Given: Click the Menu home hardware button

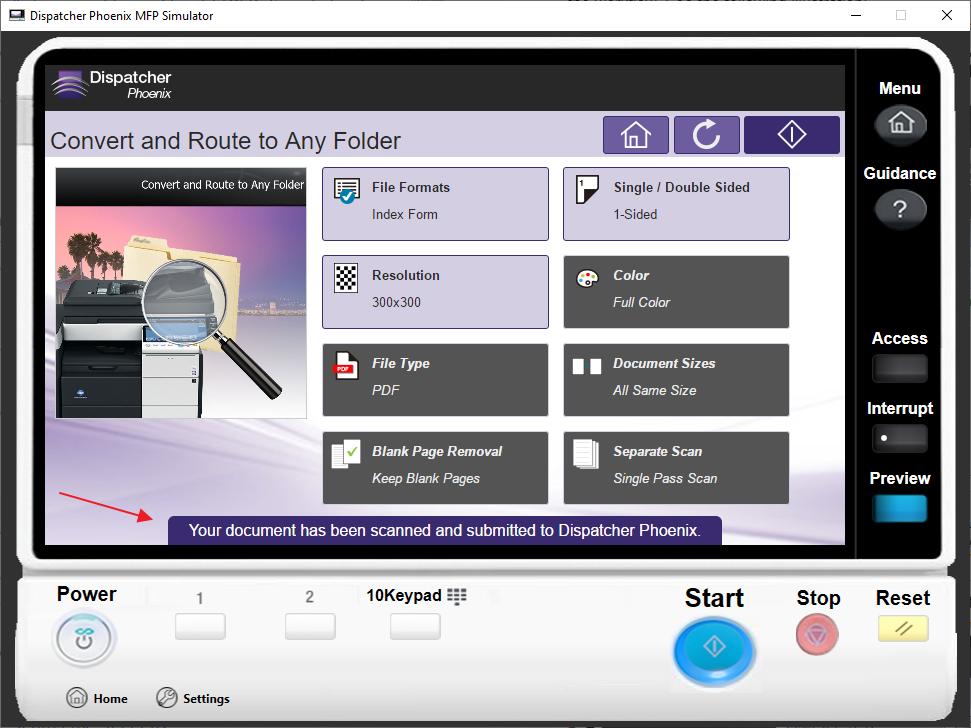Looking at the screenshot, I should [x=900, y=124].
